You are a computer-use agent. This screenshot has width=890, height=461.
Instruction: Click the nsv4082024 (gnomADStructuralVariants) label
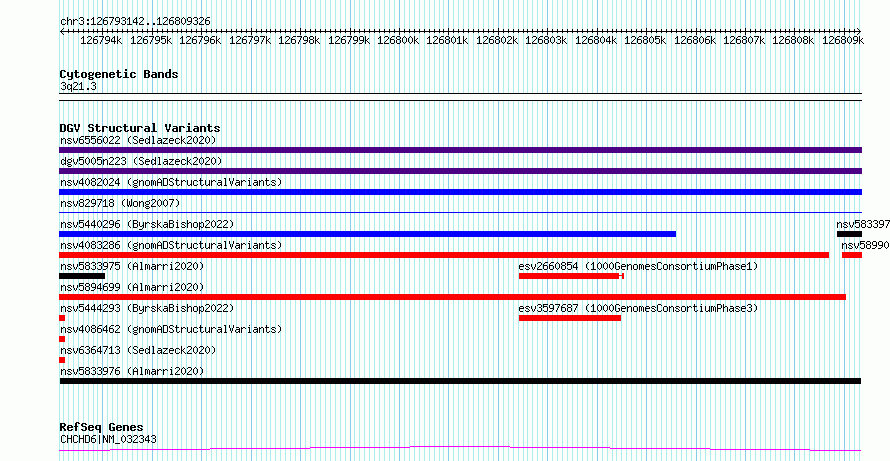tap(171, 182)
